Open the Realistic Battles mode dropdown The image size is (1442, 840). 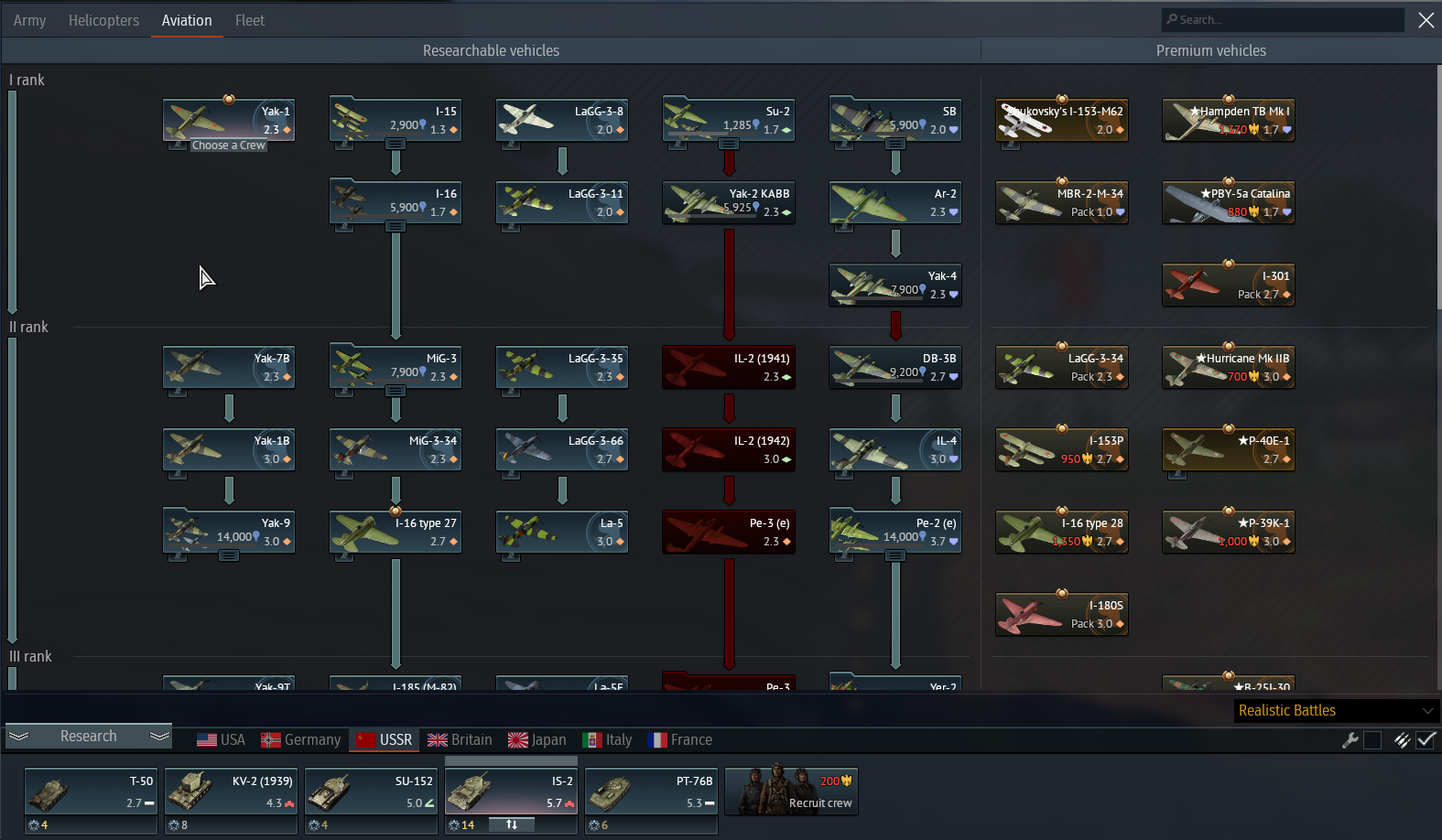1336,710
